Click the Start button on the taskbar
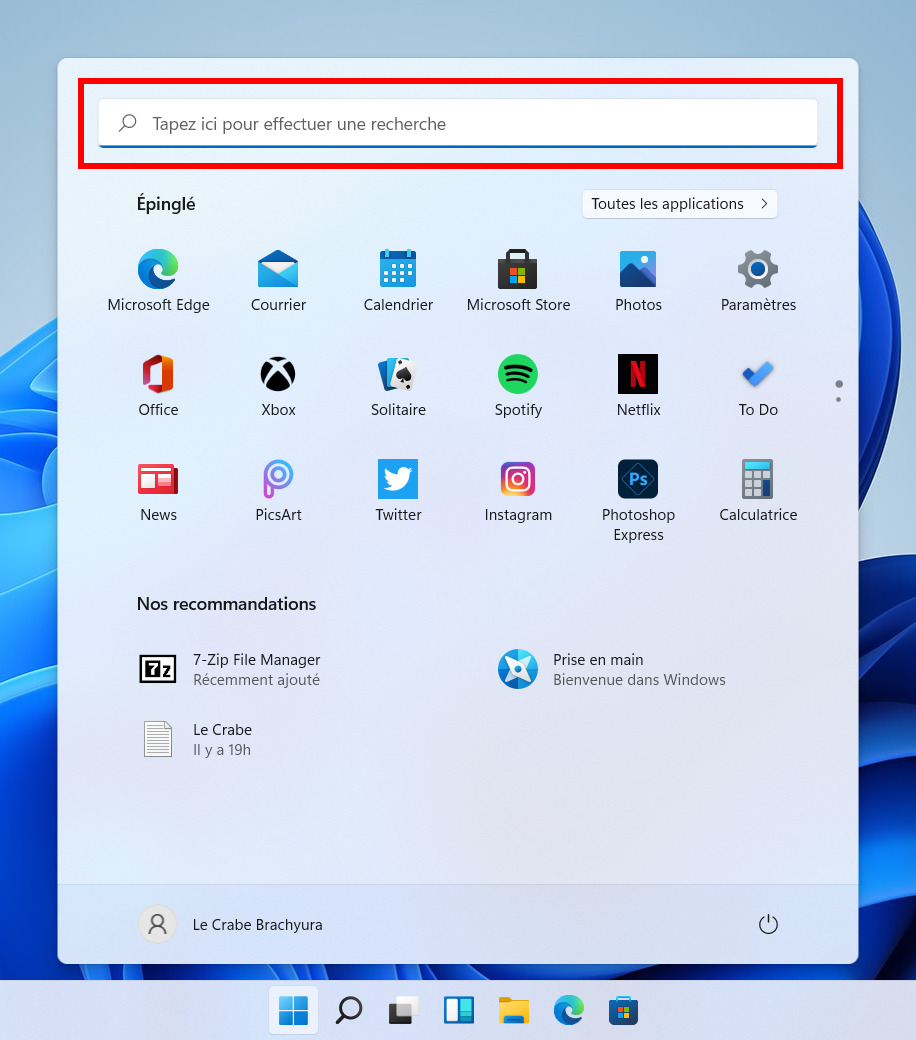916x1040 pixels. 293,1010
